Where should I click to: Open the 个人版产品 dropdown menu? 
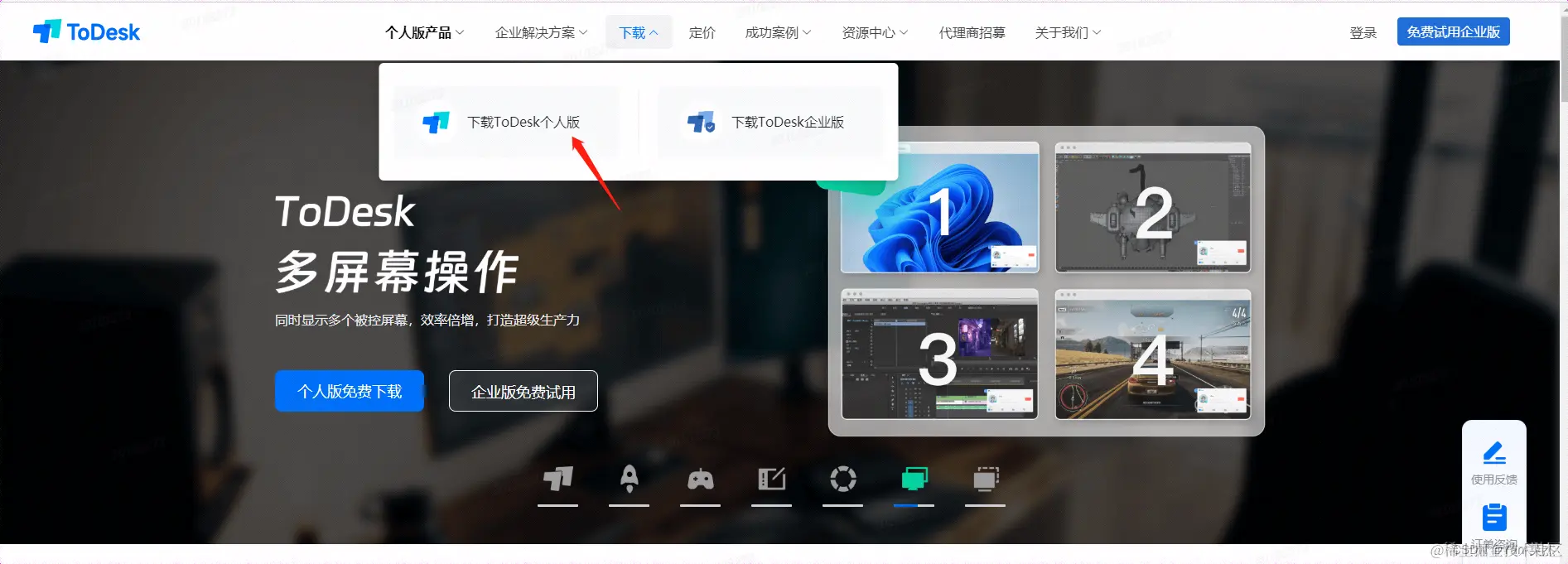point(424,32)
